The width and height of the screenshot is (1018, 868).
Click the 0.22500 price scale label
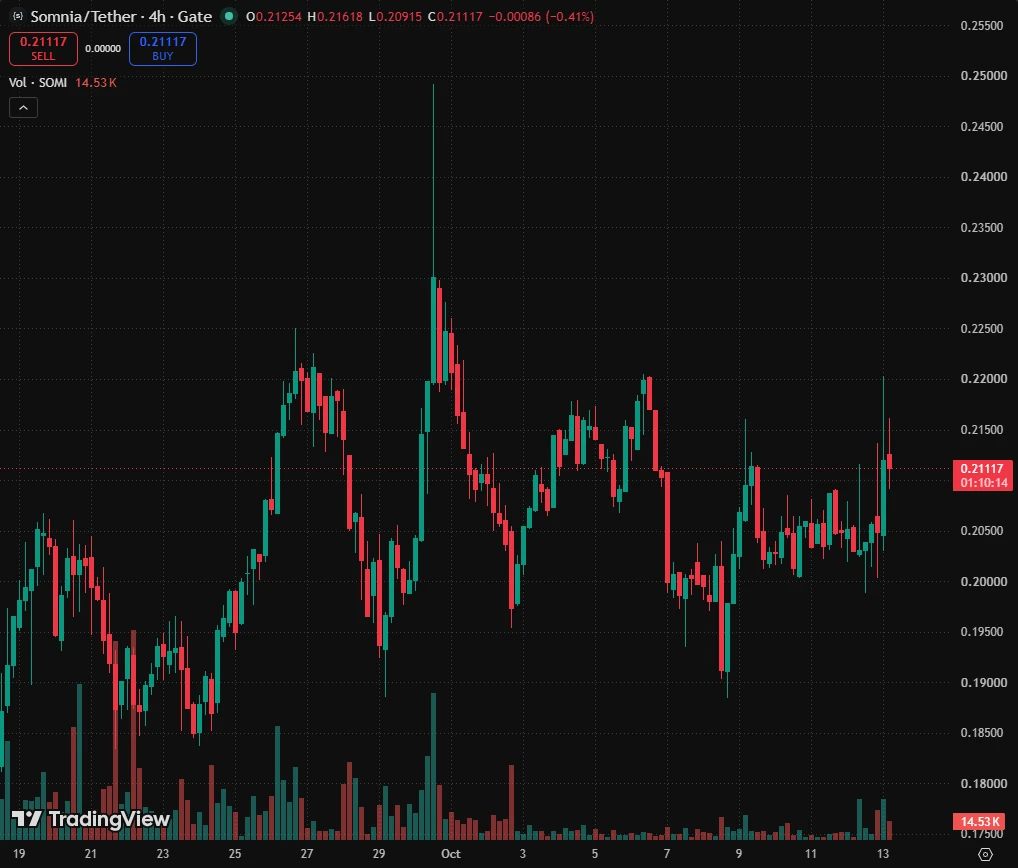[x=982, y=329]
